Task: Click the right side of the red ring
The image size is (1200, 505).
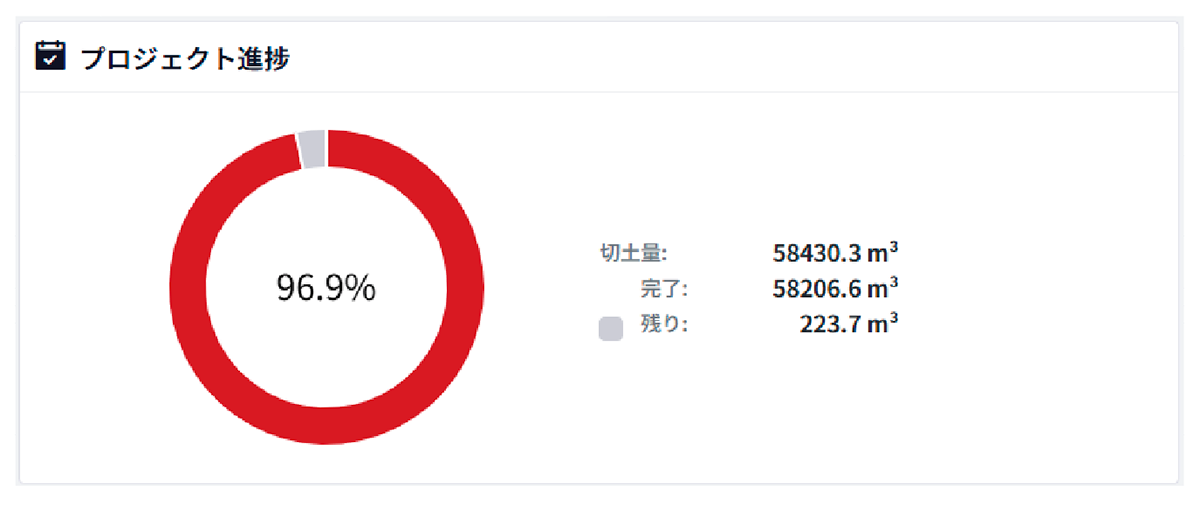Action: [x=465, y=288]
